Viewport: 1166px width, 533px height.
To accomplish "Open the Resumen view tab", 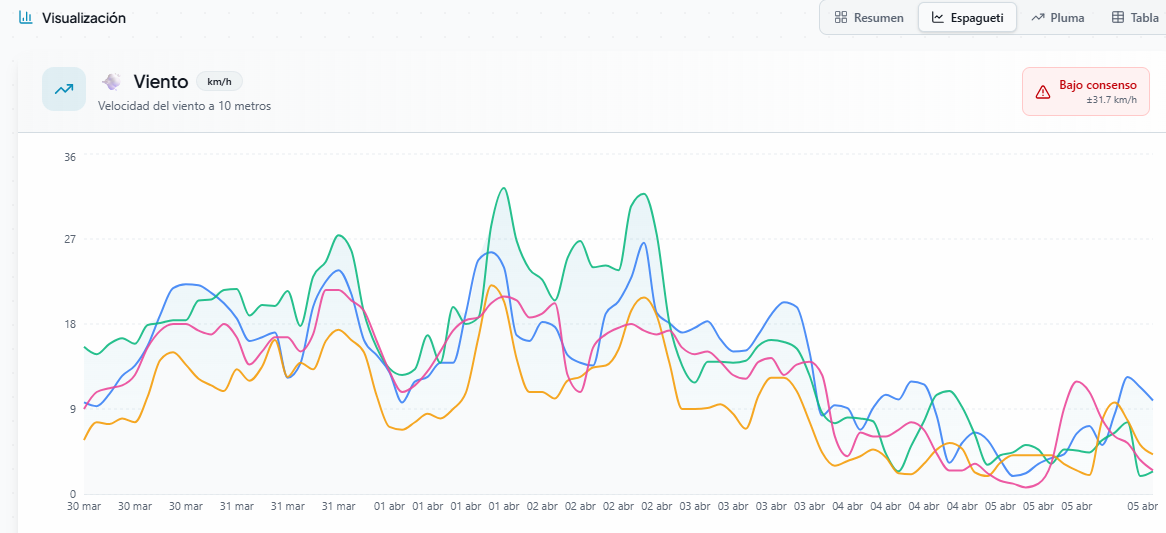I will pyautogui.click(x=868, y=18).
